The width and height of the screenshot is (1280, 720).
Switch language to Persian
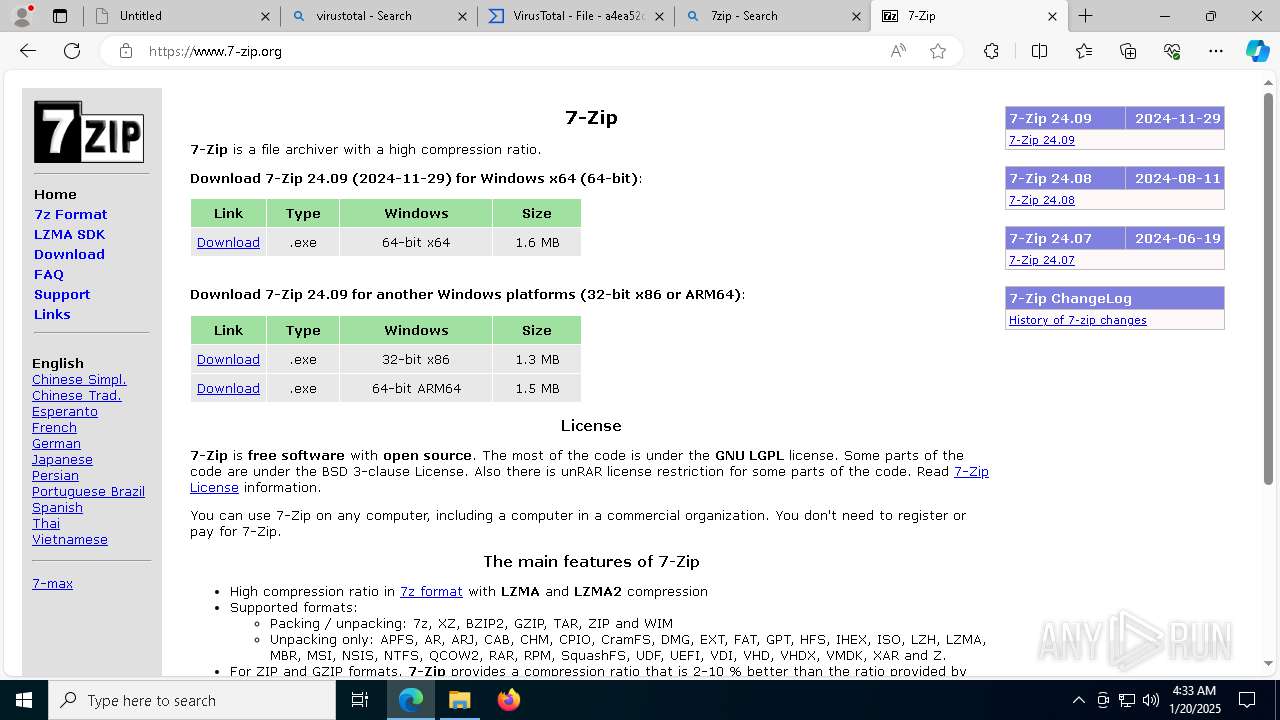click(55, 475)
